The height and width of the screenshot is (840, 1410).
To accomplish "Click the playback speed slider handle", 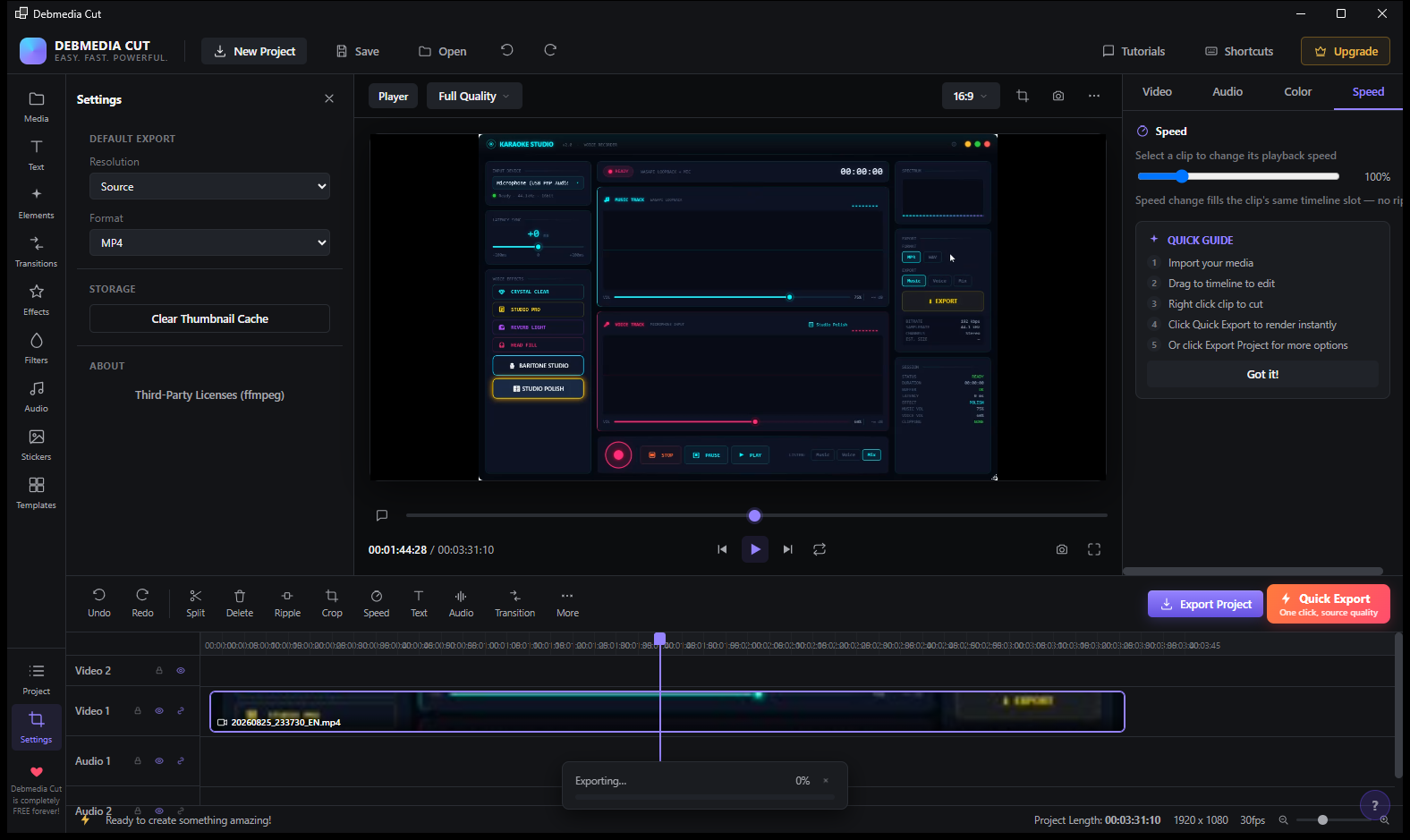I will pyautogui.click(x=1181, y=176).
